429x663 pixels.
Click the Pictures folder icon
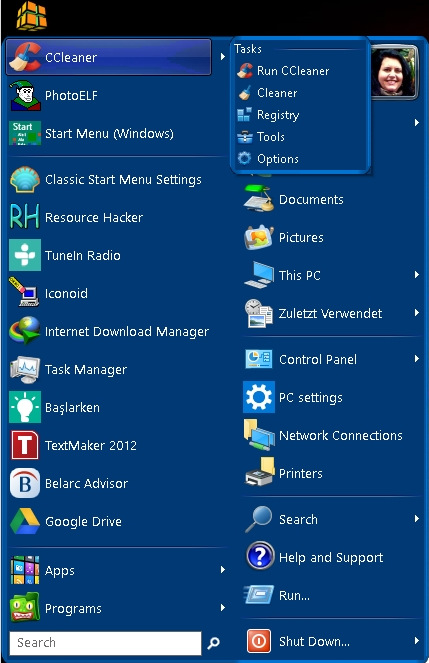[259, 237]
